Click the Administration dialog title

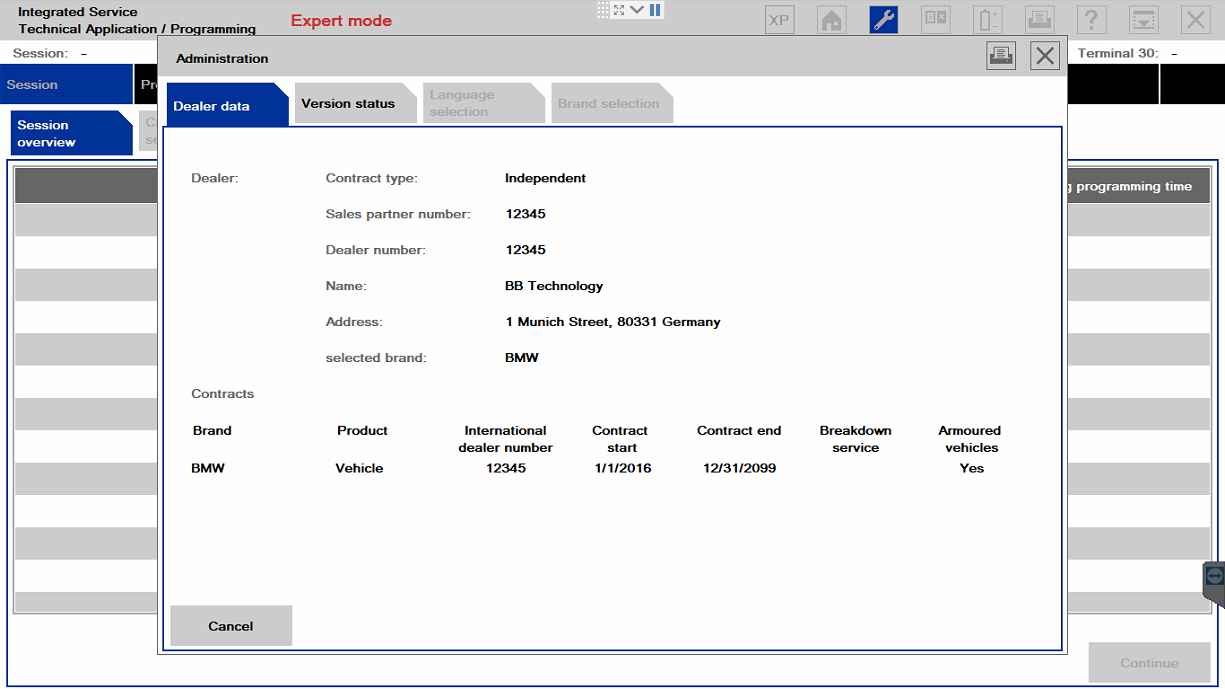(x=222, y=59)
